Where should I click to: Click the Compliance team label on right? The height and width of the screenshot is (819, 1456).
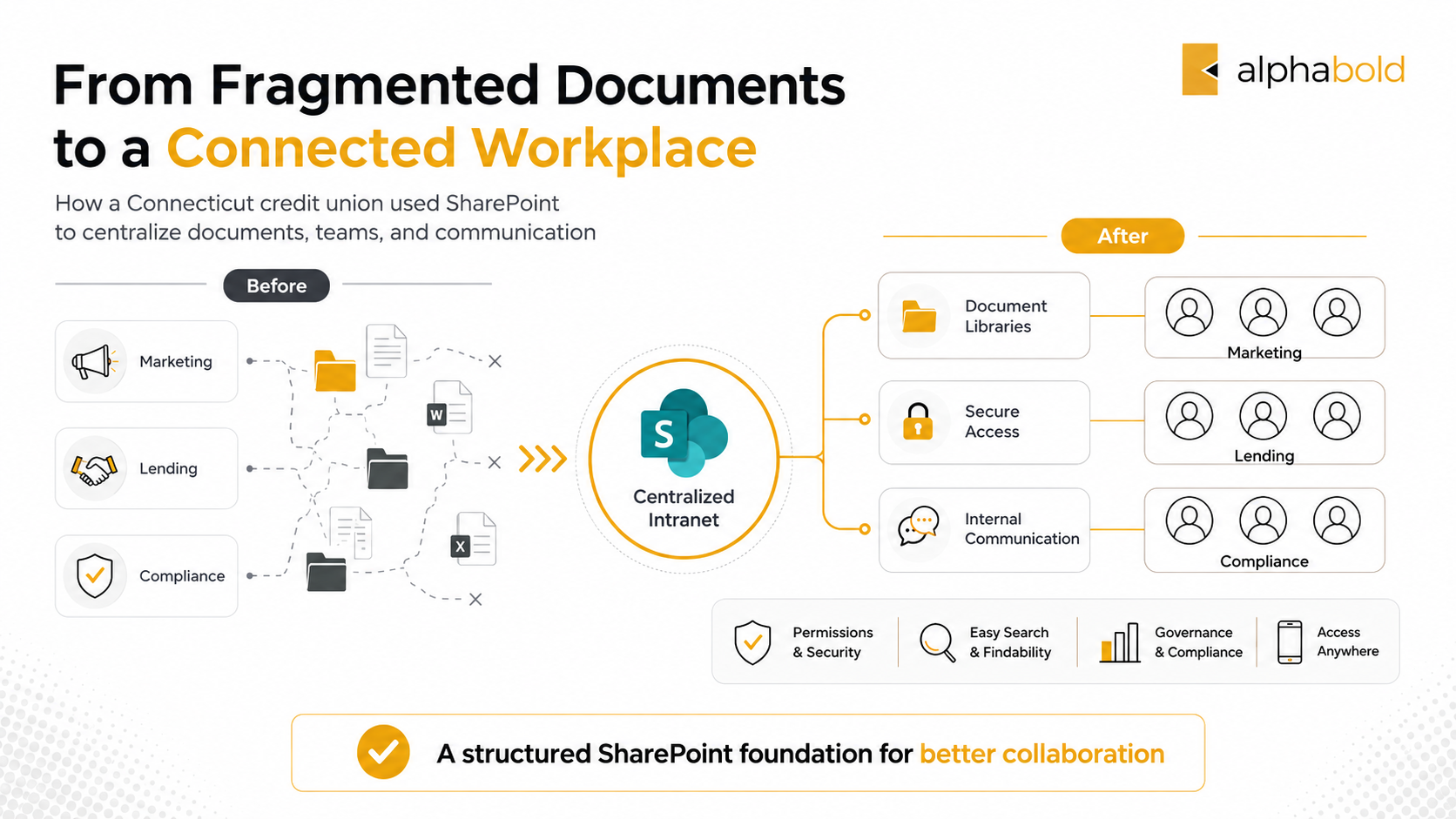[1264, 561]
